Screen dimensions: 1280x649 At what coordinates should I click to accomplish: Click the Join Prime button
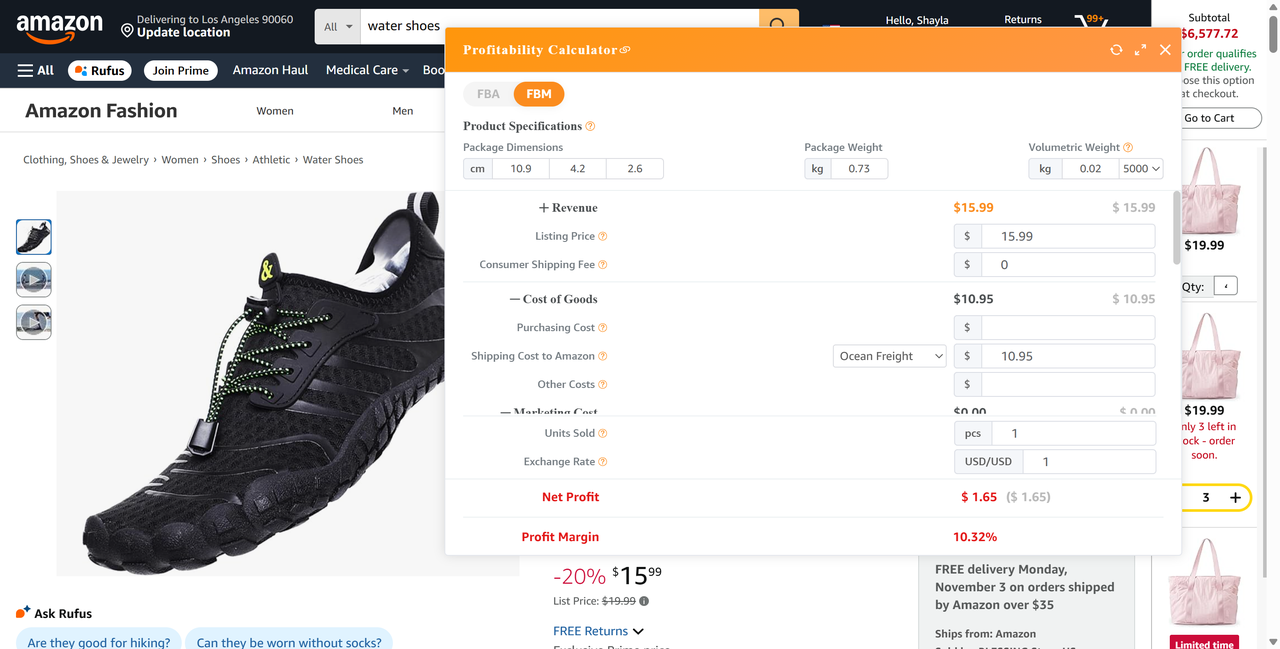click(180, 71)
